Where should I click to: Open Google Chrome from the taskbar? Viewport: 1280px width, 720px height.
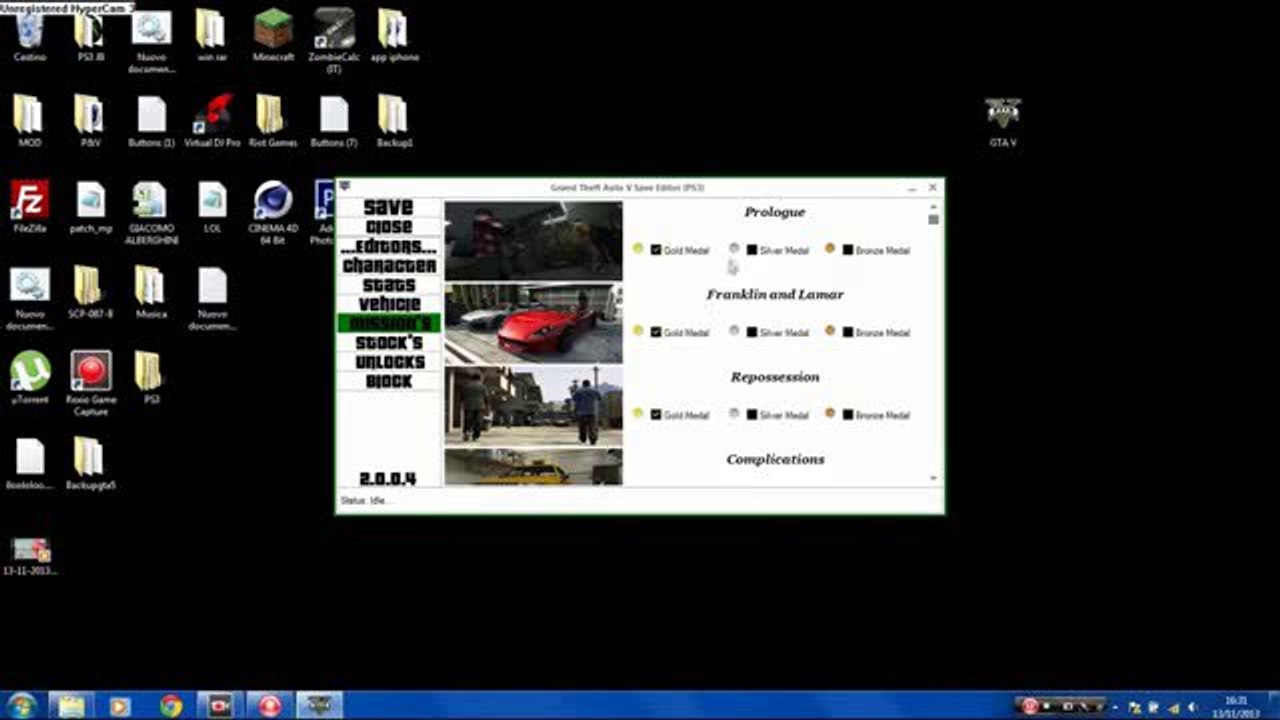(x=171, y=706)
